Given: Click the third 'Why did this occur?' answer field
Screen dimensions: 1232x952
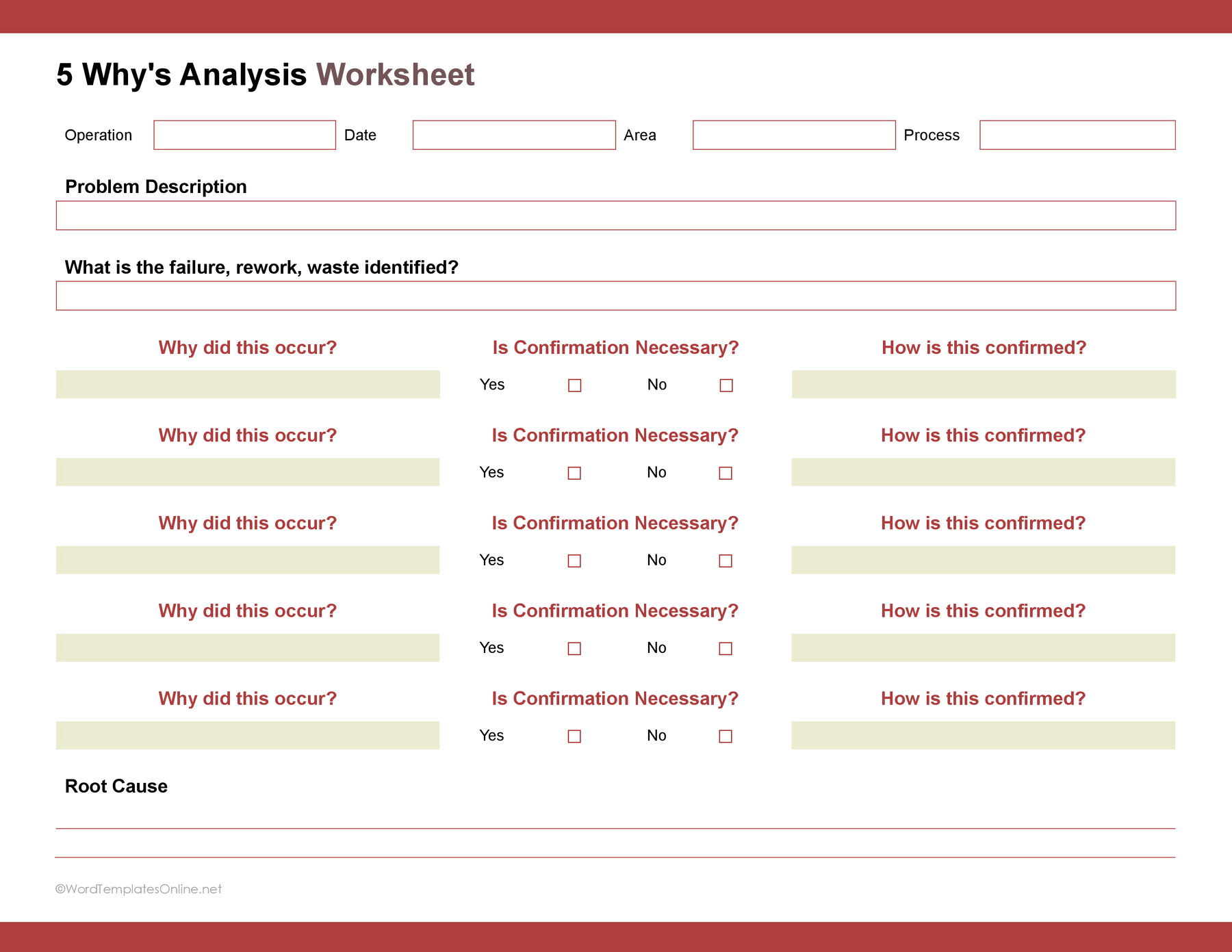Looking at the screenshot, I should (x=248, y=560).
